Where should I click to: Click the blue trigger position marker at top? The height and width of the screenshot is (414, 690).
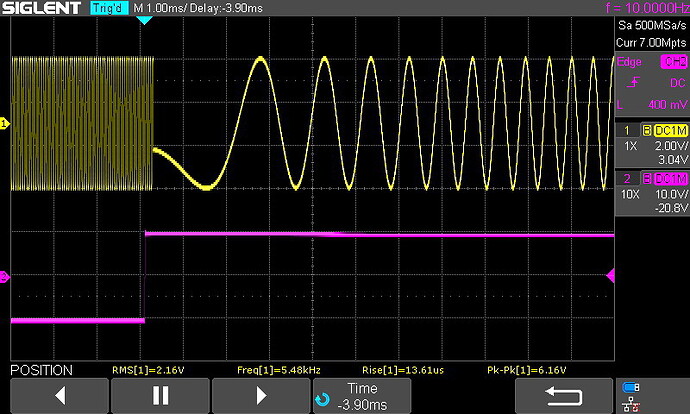[143, 20]
